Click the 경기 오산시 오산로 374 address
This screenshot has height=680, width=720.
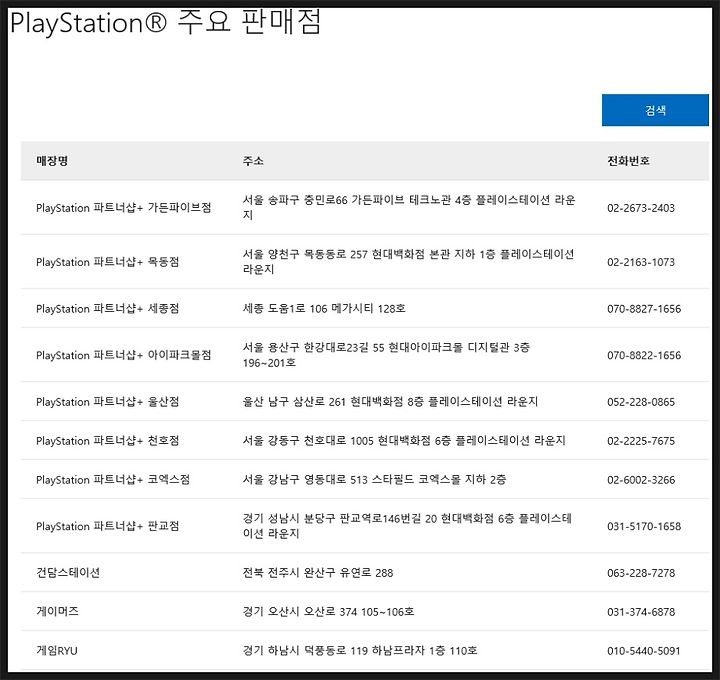point(328,612)
